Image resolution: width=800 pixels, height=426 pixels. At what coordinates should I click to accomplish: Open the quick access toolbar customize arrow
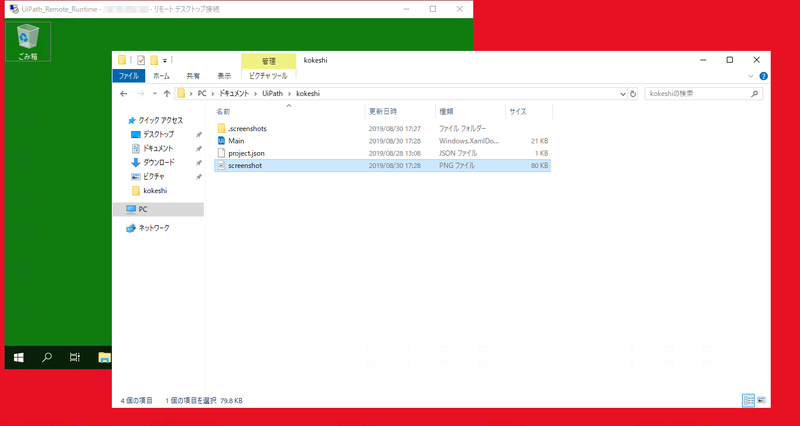165,61
